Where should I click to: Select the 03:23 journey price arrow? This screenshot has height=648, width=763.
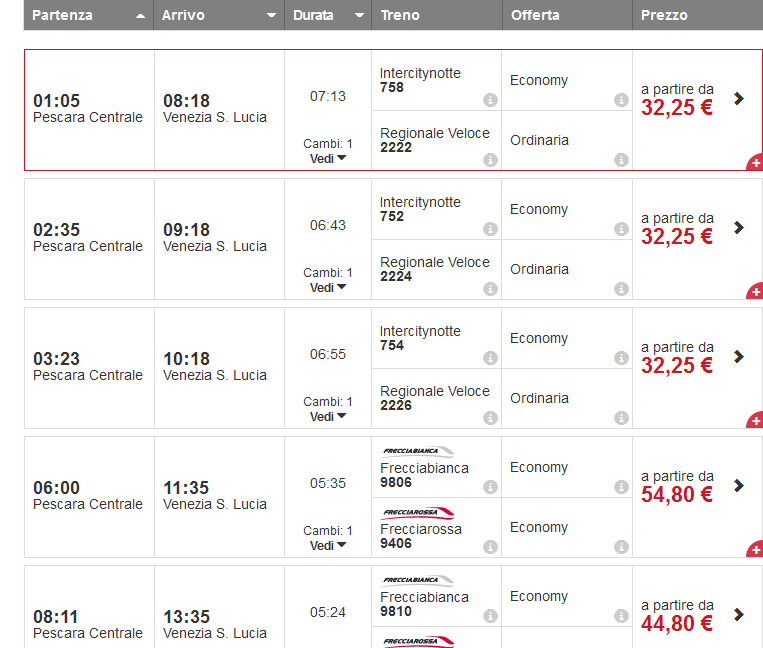coord(739,357)
